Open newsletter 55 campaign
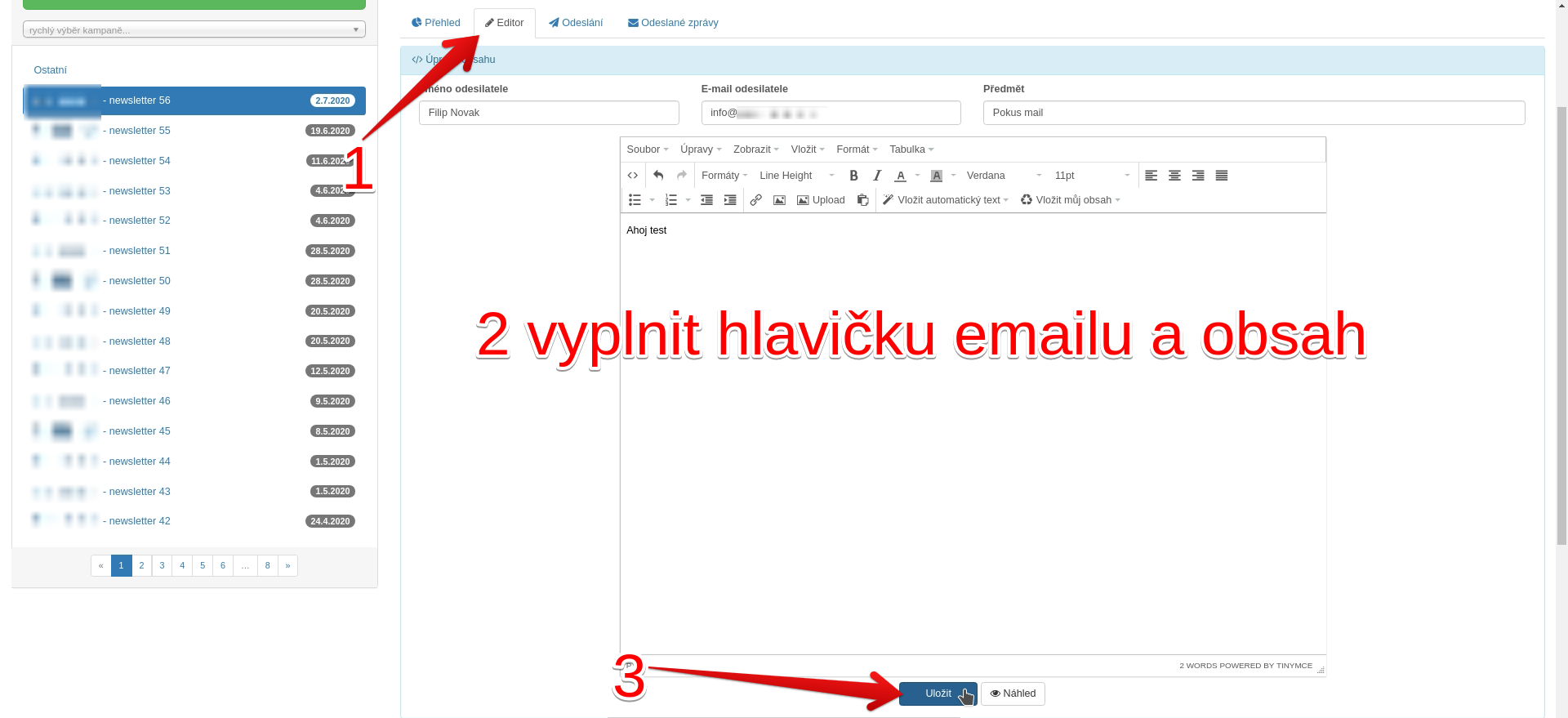 [x=194, y=131]
